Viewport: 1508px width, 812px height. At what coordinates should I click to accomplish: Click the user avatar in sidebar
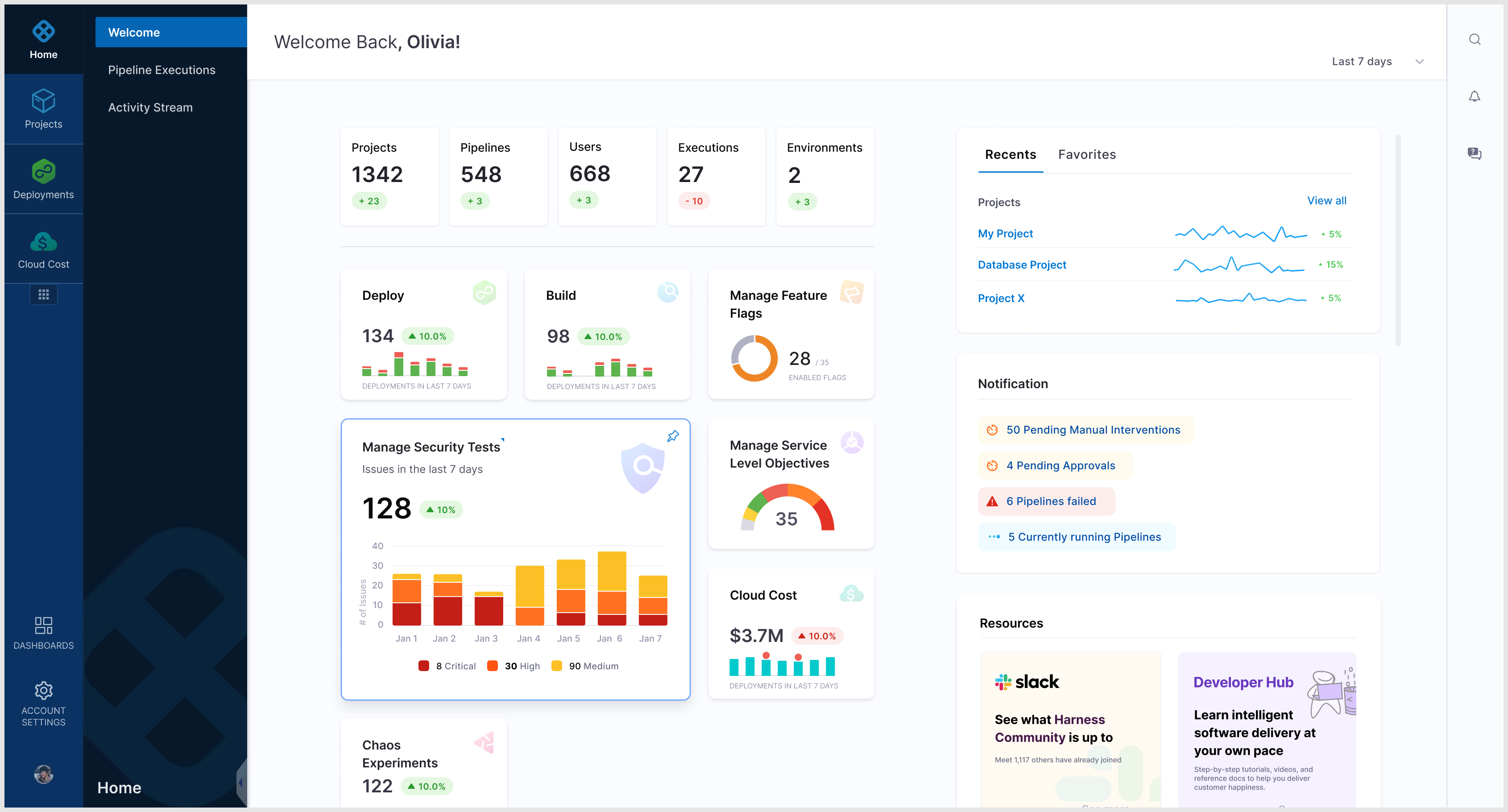coord(43,774)
